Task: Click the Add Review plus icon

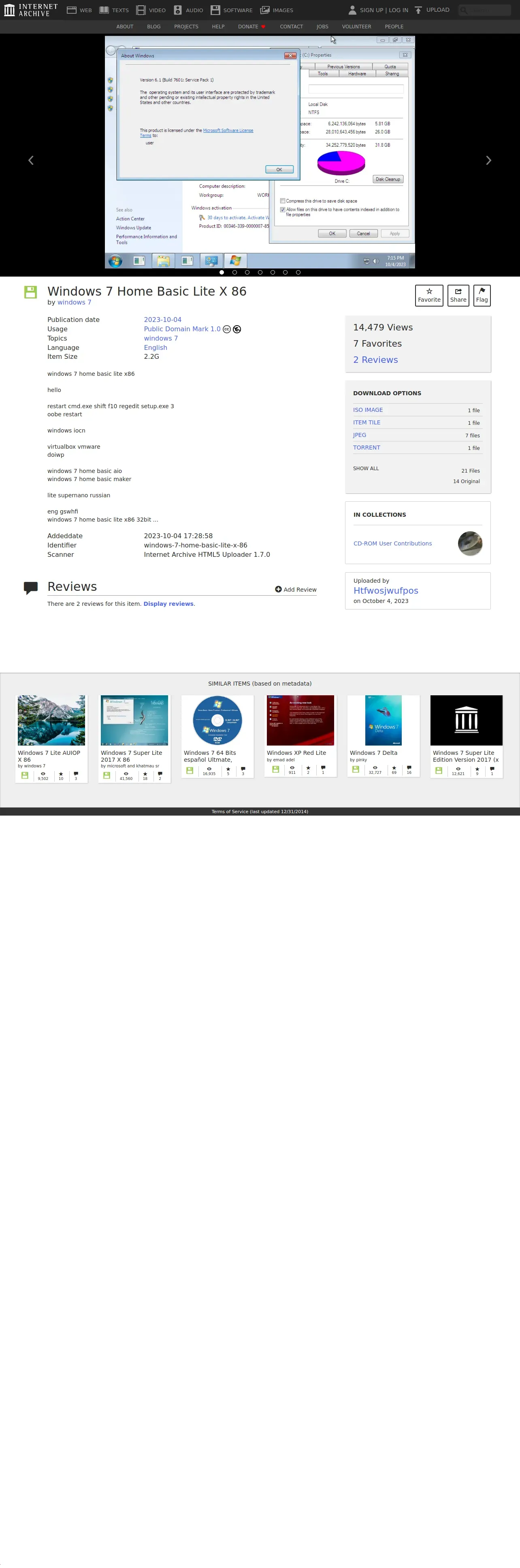Action: point(278,589)
